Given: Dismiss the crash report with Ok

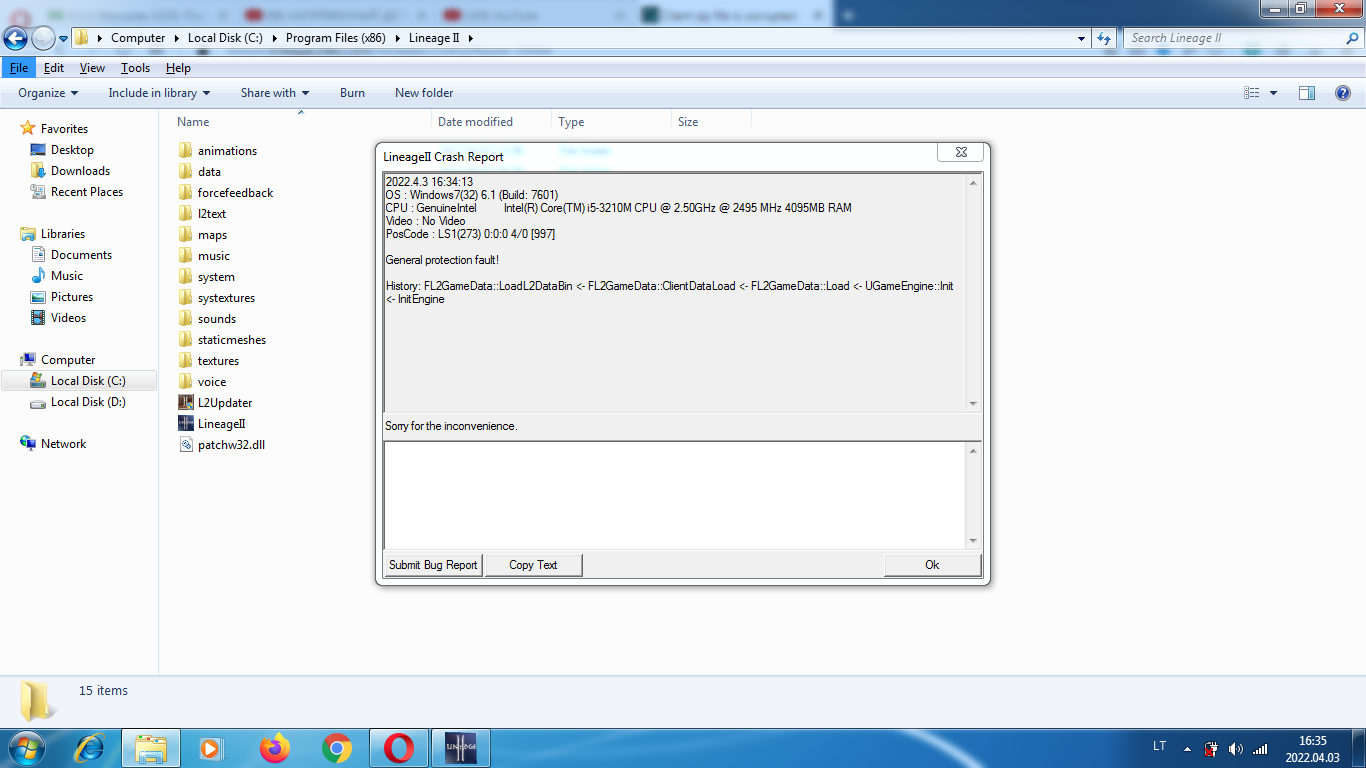Looking at the screenshot, I should pos(932,565).
